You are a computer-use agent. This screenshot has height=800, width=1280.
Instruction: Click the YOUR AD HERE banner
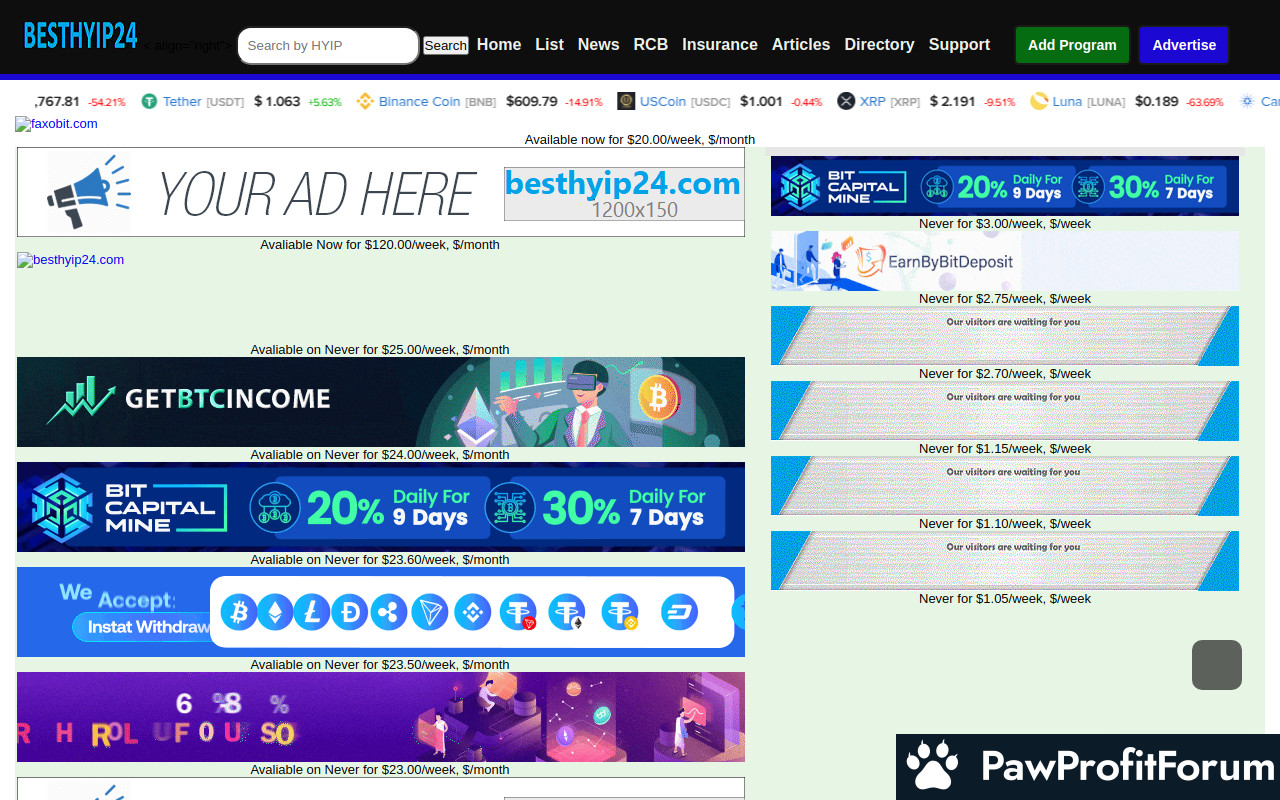coord(381,192)
